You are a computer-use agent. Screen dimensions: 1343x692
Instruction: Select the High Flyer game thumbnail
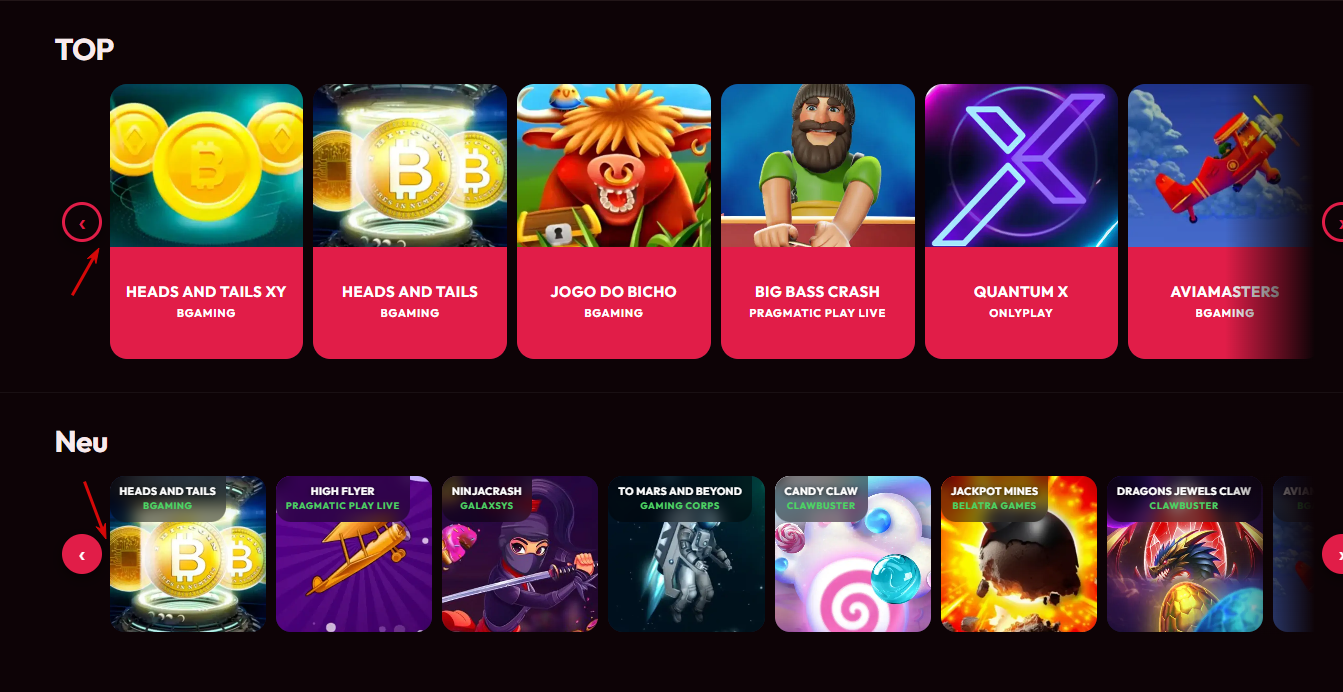pos(353,554)
